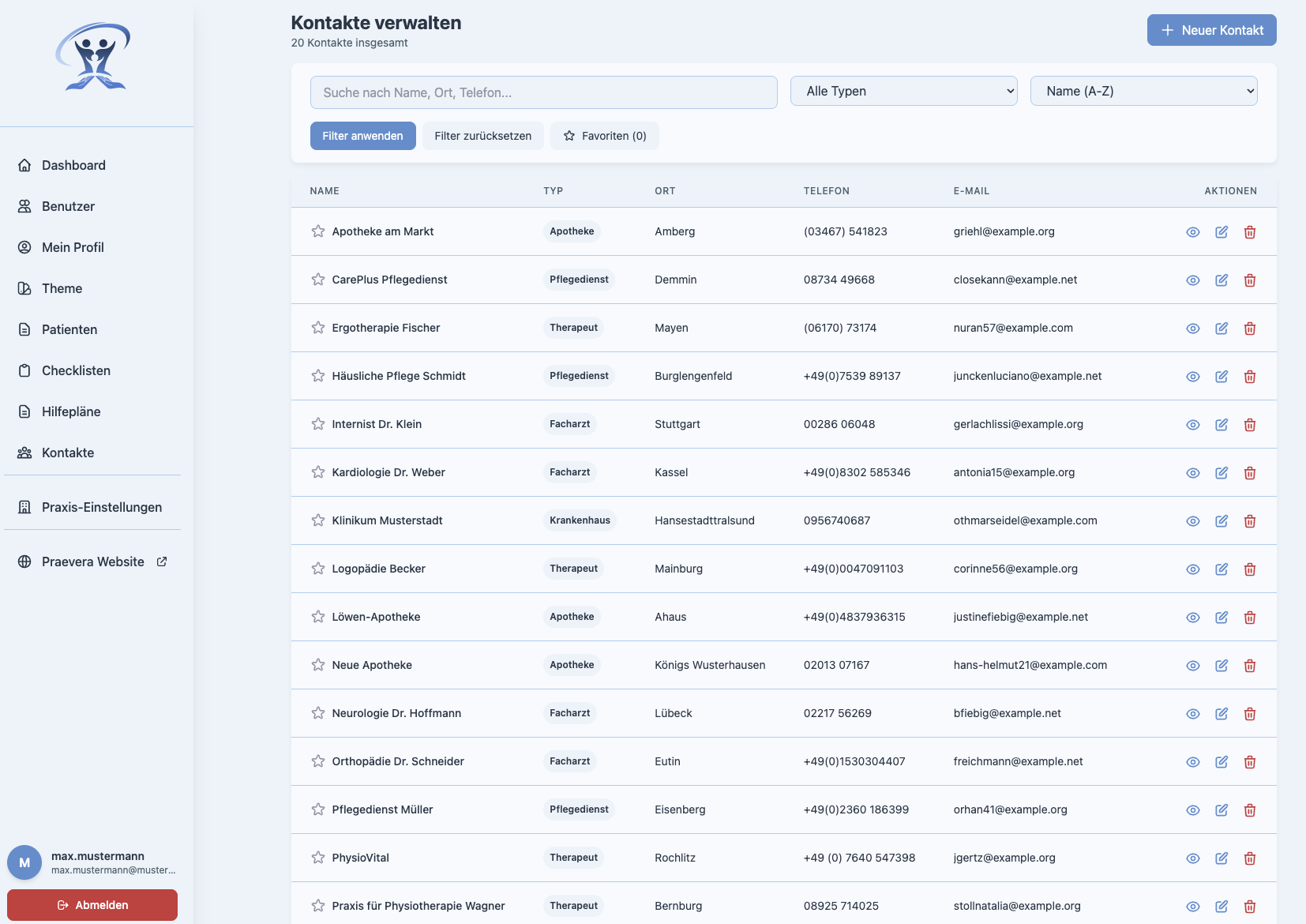Select the Benutzer entry in sidebar

(x=68, y=206)
